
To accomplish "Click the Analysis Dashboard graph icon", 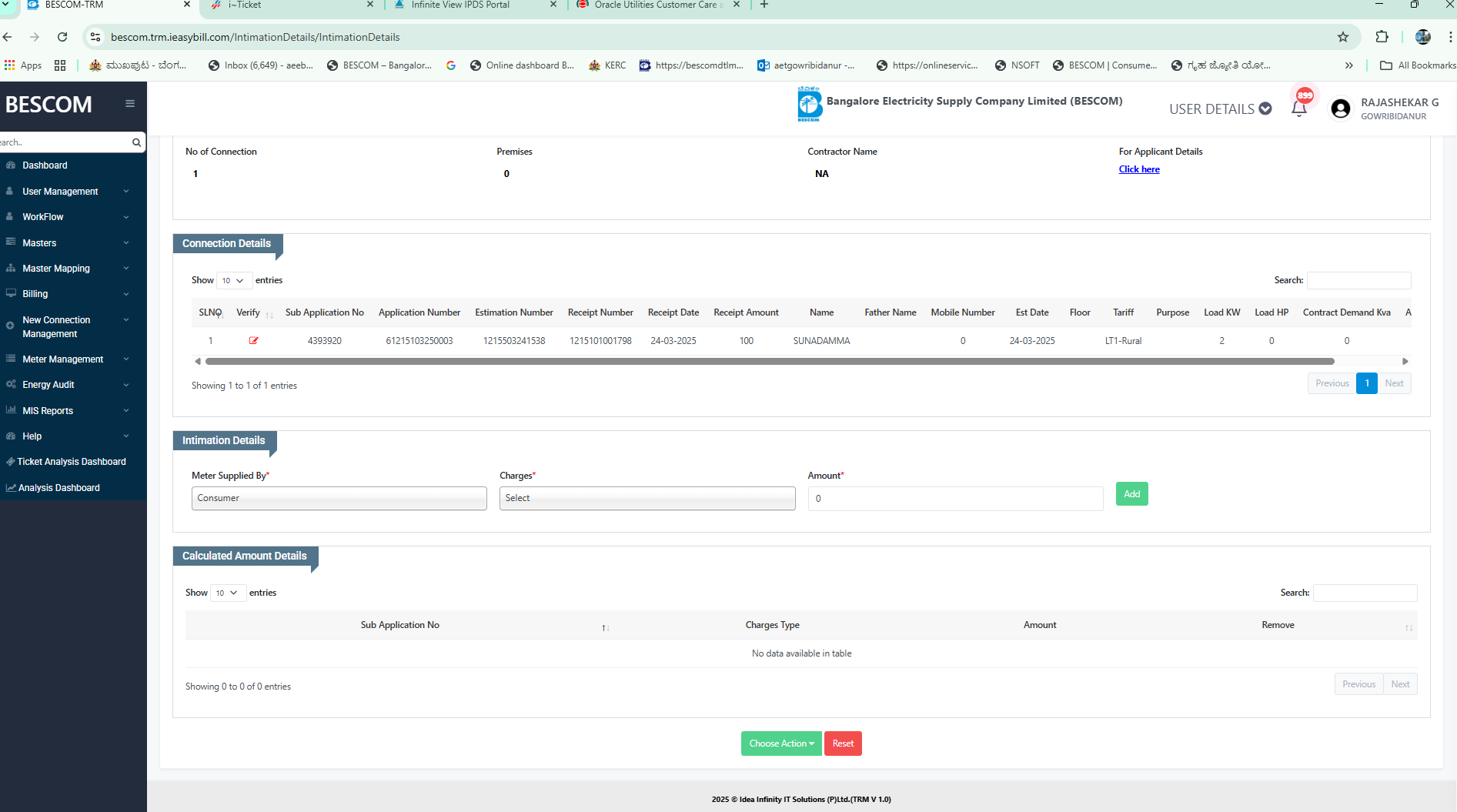I will [11, 488].
